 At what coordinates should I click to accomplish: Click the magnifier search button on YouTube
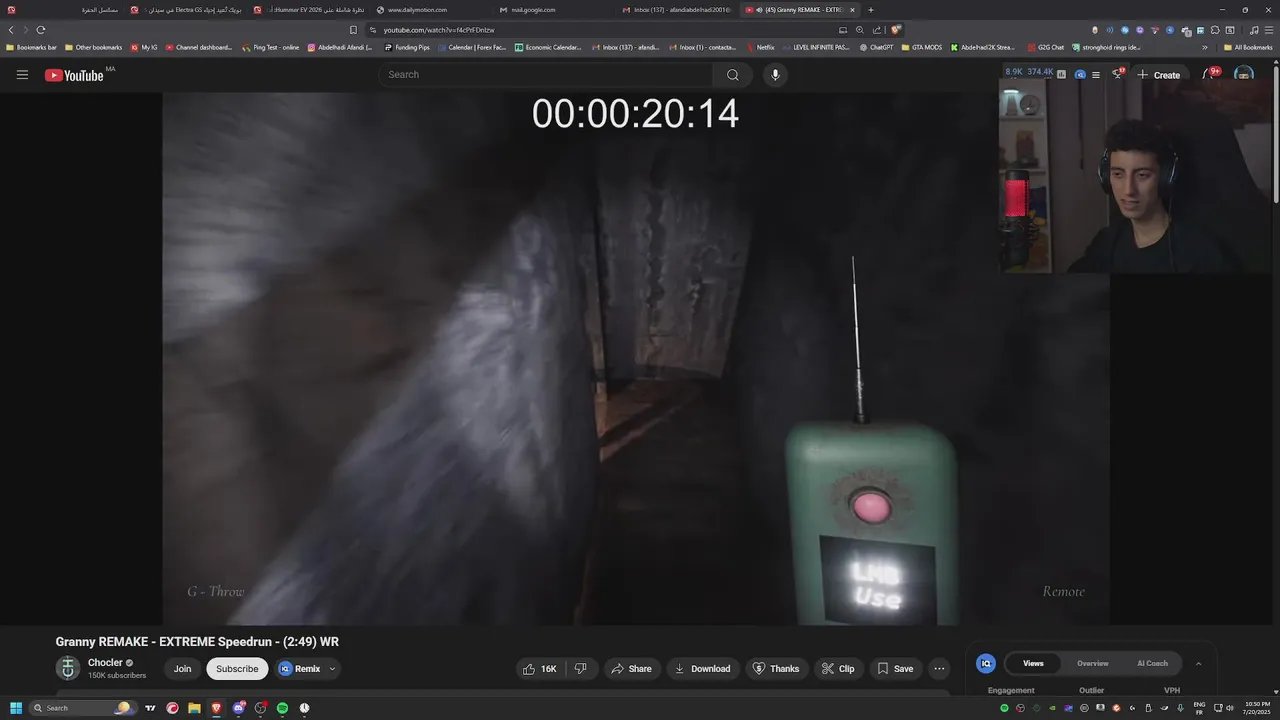pyautogui.click(x=733, y=75)
